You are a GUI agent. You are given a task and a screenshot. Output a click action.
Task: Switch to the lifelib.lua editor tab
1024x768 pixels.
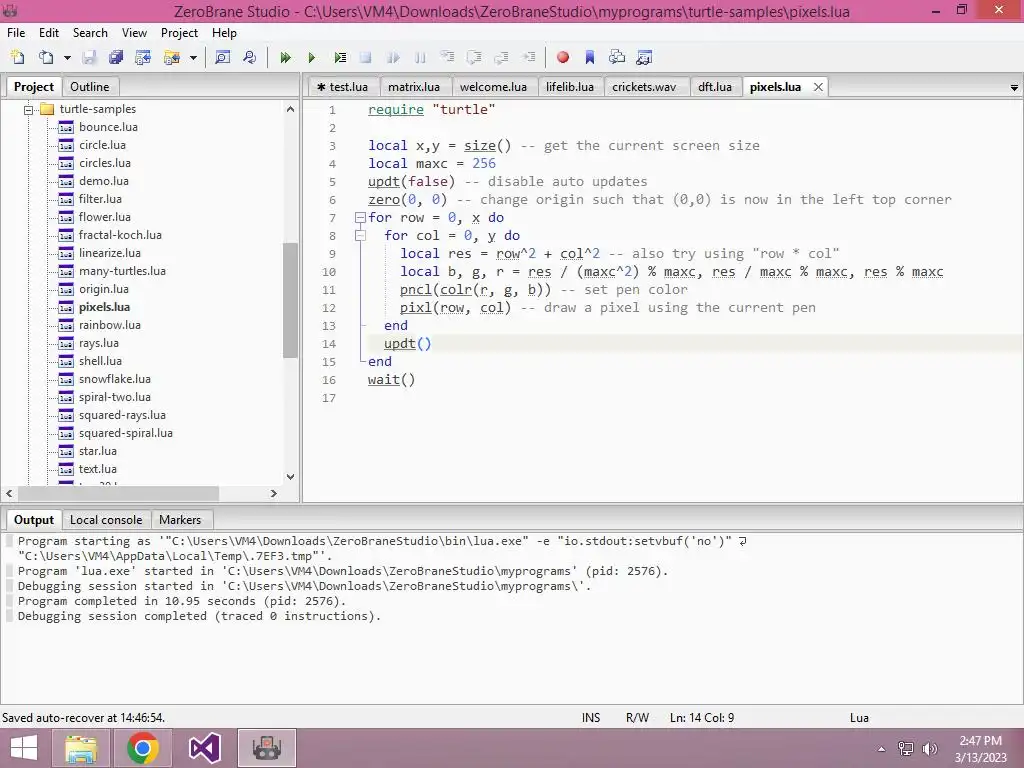[570, 87]
